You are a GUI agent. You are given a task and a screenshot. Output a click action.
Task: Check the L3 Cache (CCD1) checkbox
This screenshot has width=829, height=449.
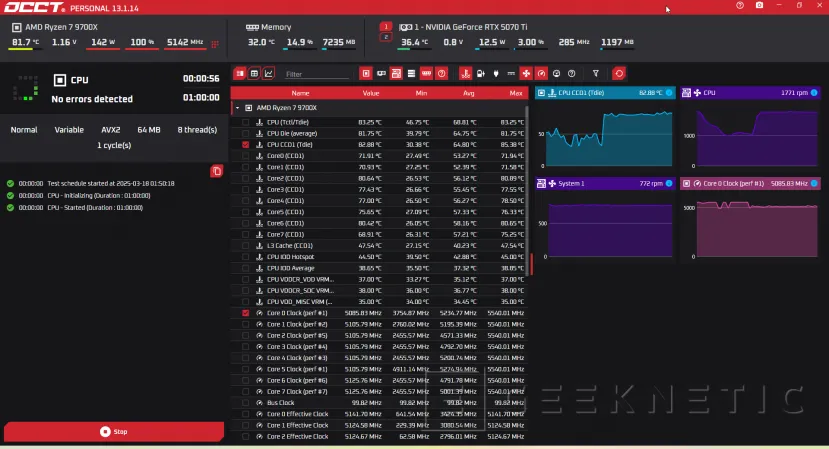[x=245, y=245]
